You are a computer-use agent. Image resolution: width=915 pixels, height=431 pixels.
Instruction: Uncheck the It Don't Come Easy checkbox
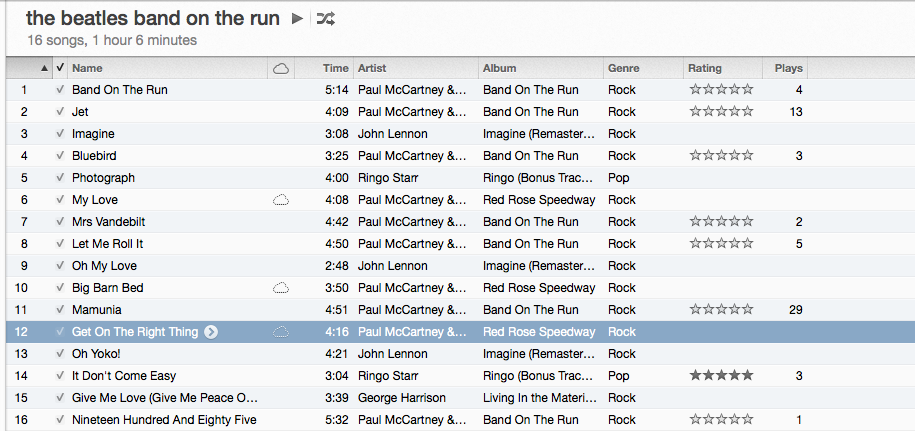point(60,376)
